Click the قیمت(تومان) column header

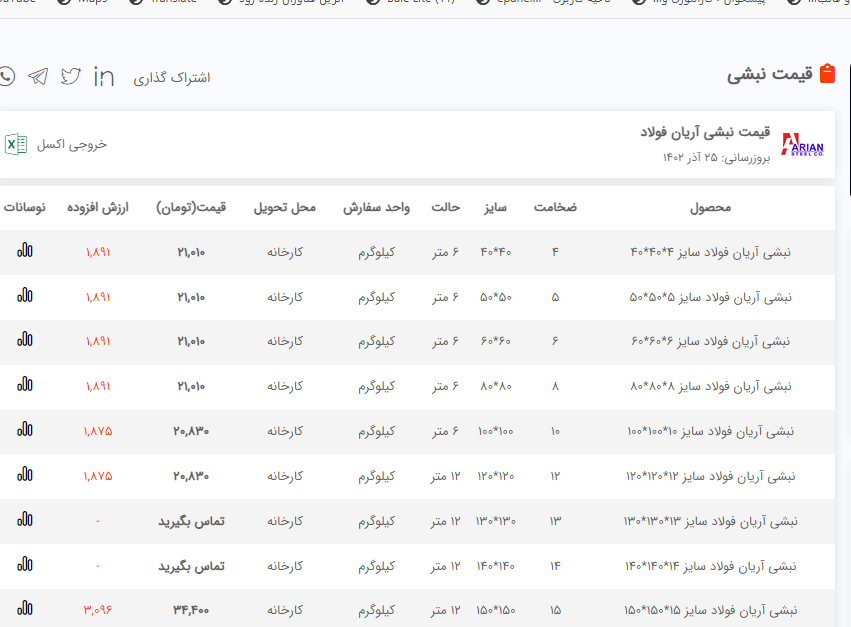point(191,208)
